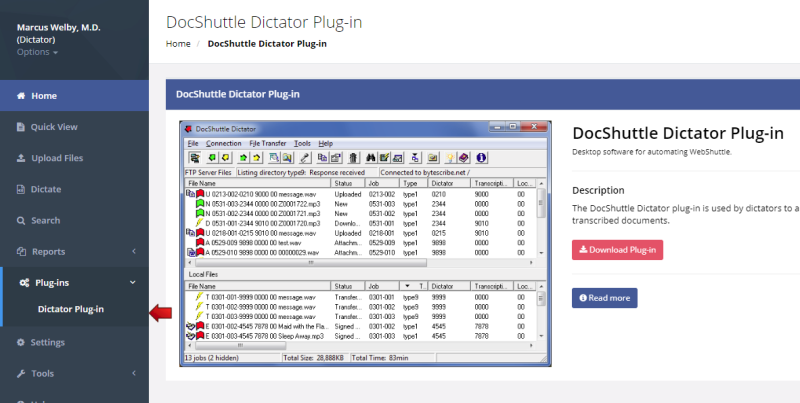Collapse the Plug-ins submenu chevron

pos(133,283)
